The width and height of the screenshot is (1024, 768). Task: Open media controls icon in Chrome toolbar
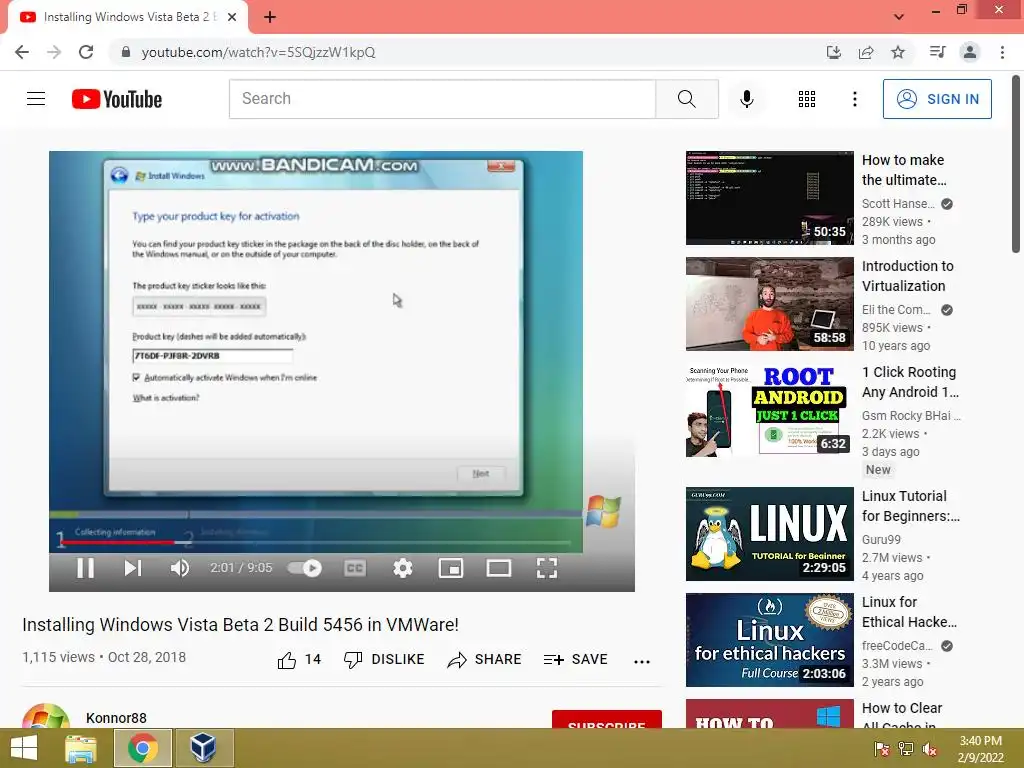coord(938,52)
